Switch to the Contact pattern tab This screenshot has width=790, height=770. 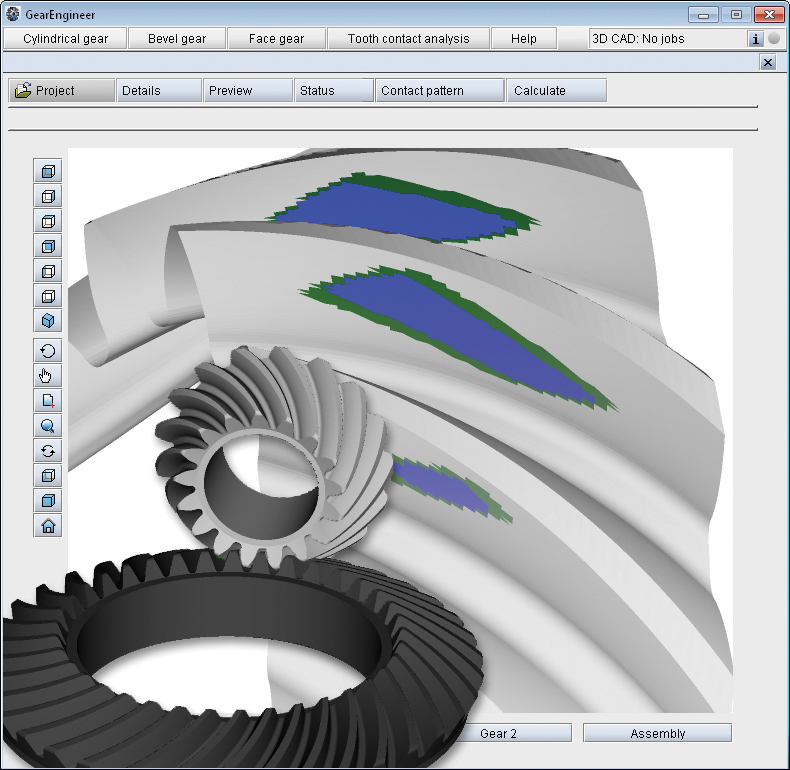point(440,91)
